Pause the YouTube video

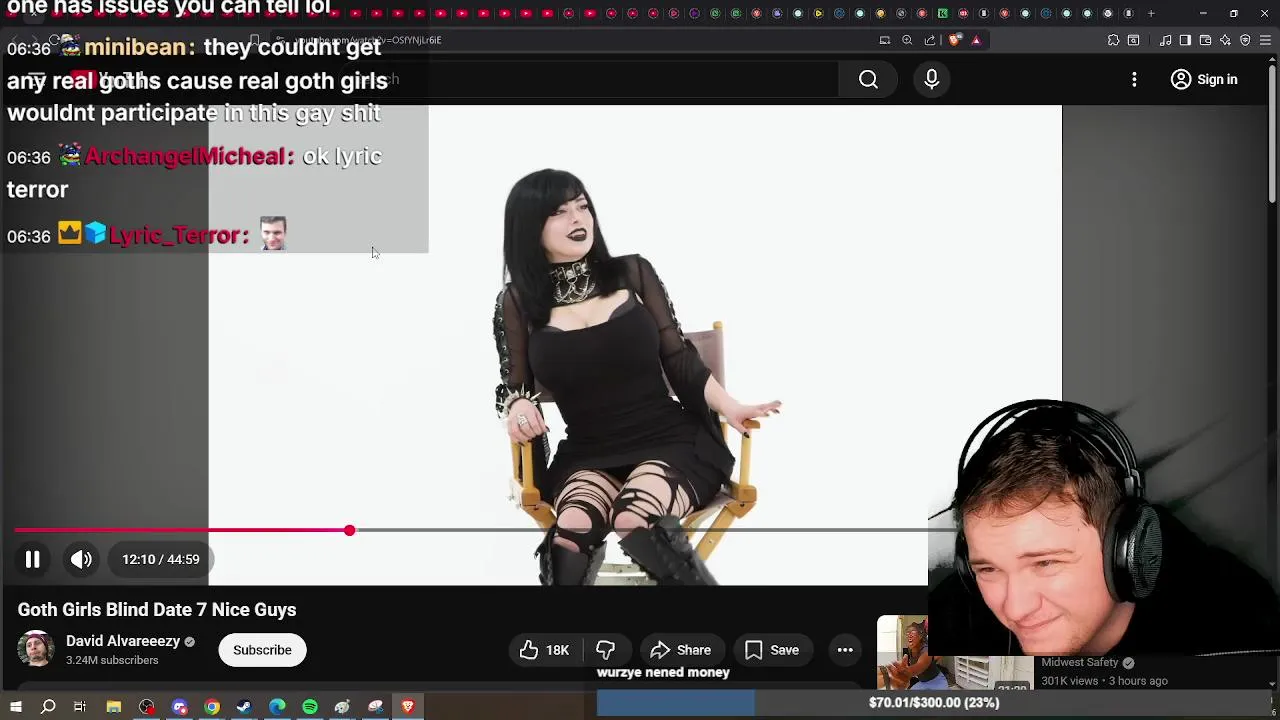(32, 560)
